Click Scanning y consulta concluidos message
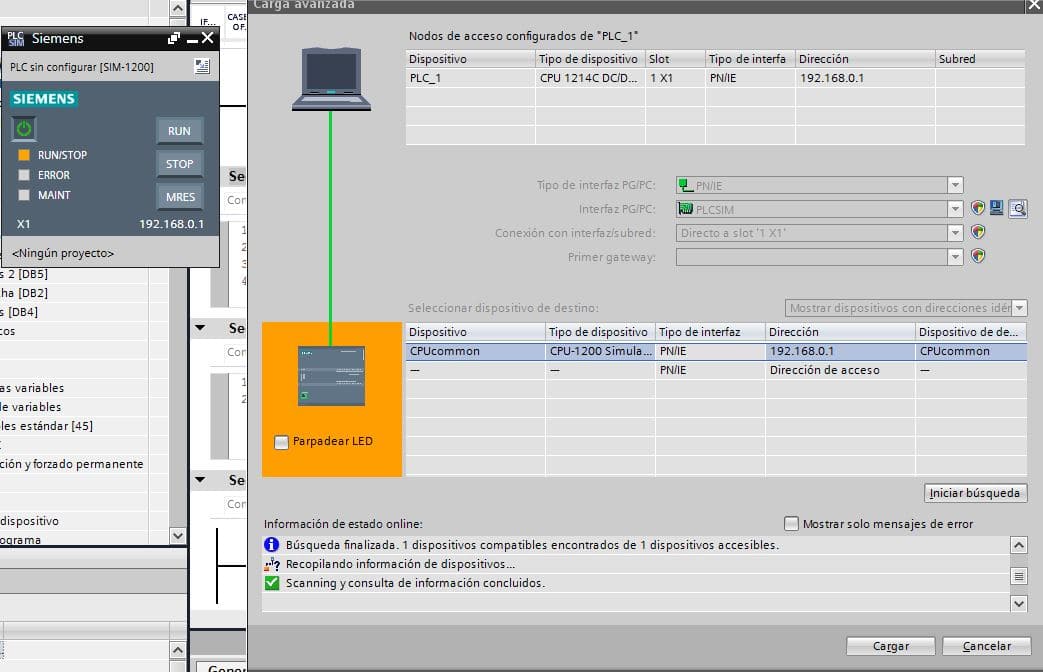The image size is (1043, 672). click(x=415, y=583)
